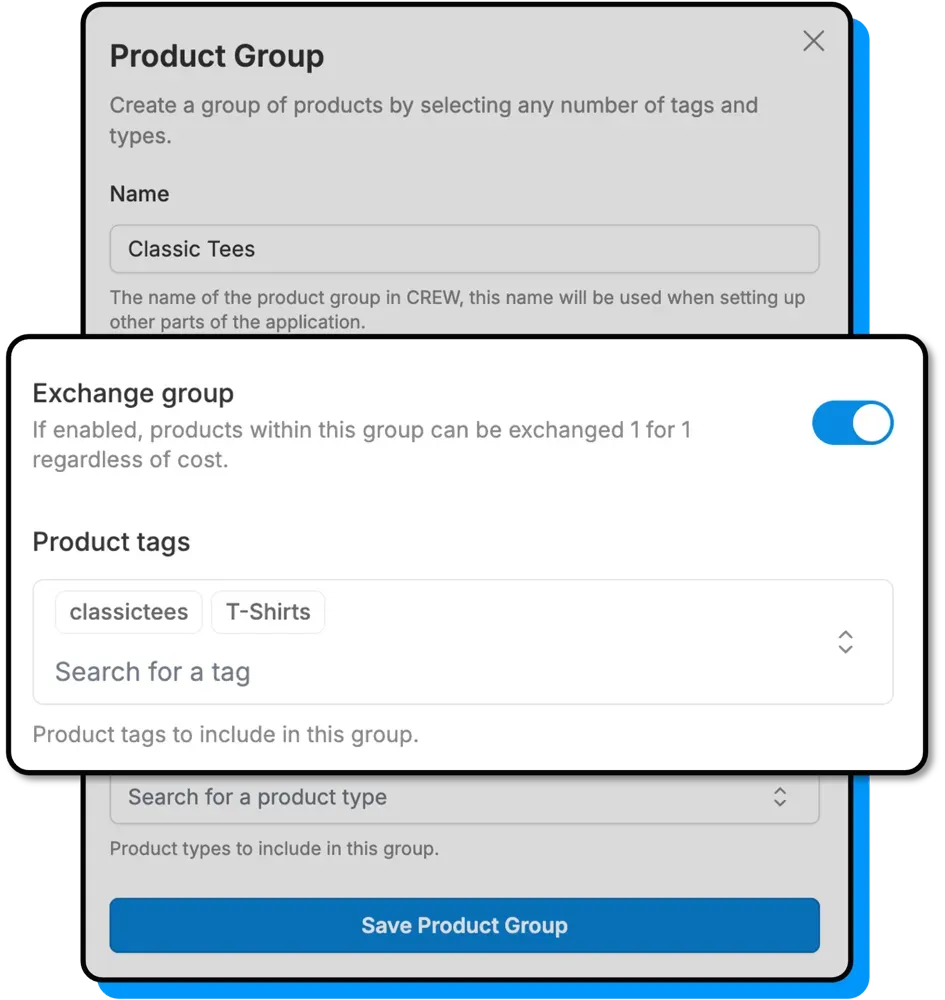
Task: Click the 'Name' field label
Action: (x=139, y=194)
